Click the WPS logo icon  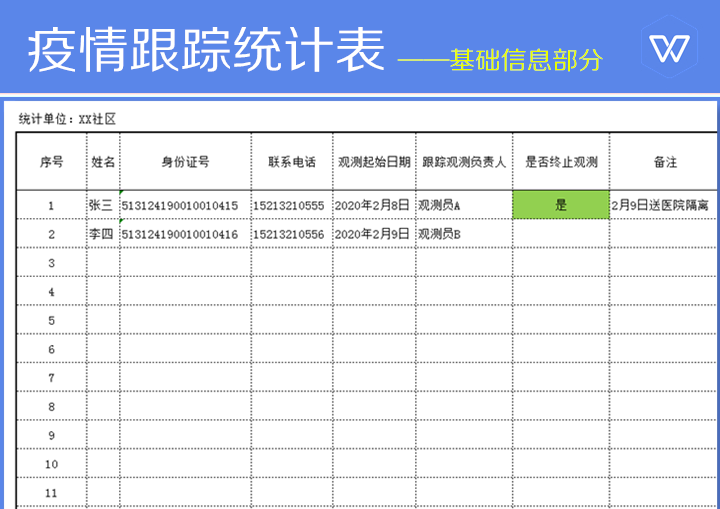(x=669, y=47)
